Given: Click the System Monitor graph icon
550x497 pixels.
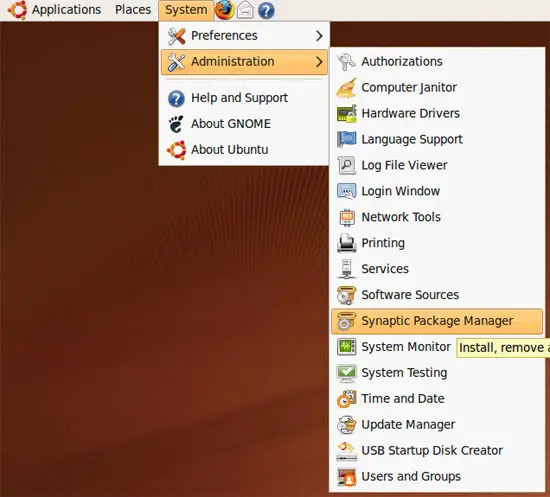Looking at the screenshot, I should (x=346, y=347).
